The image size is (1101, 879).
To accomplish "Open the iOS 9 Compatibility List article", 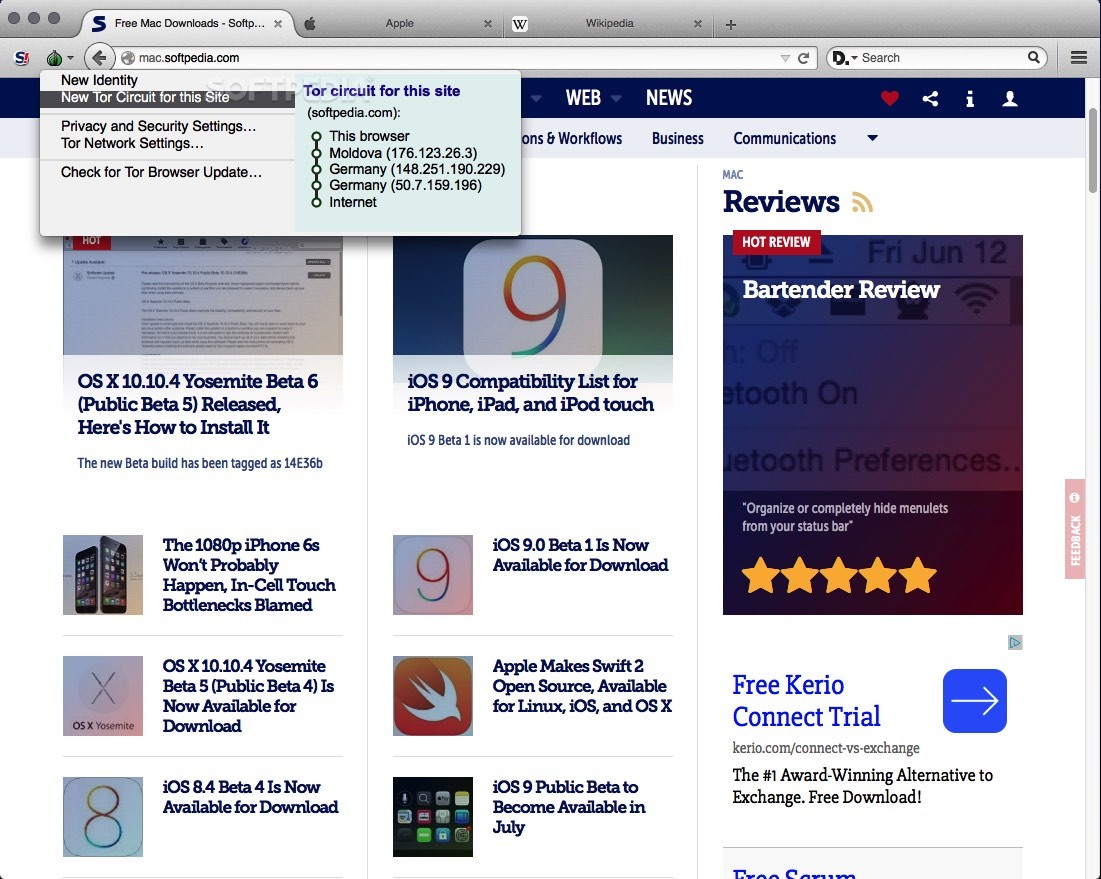I will pyautogui.click(x=530, y=392).
